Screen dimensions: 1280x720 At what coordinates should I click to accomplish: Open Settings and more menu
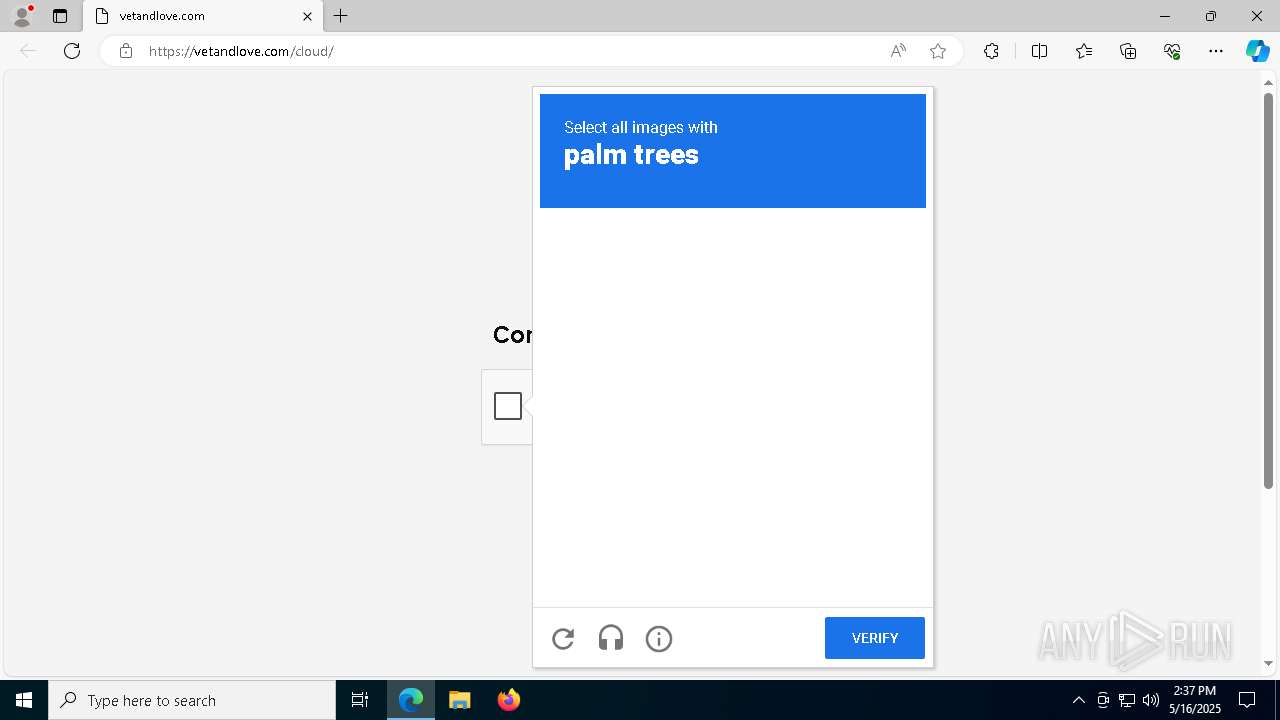pos(1216,51)
